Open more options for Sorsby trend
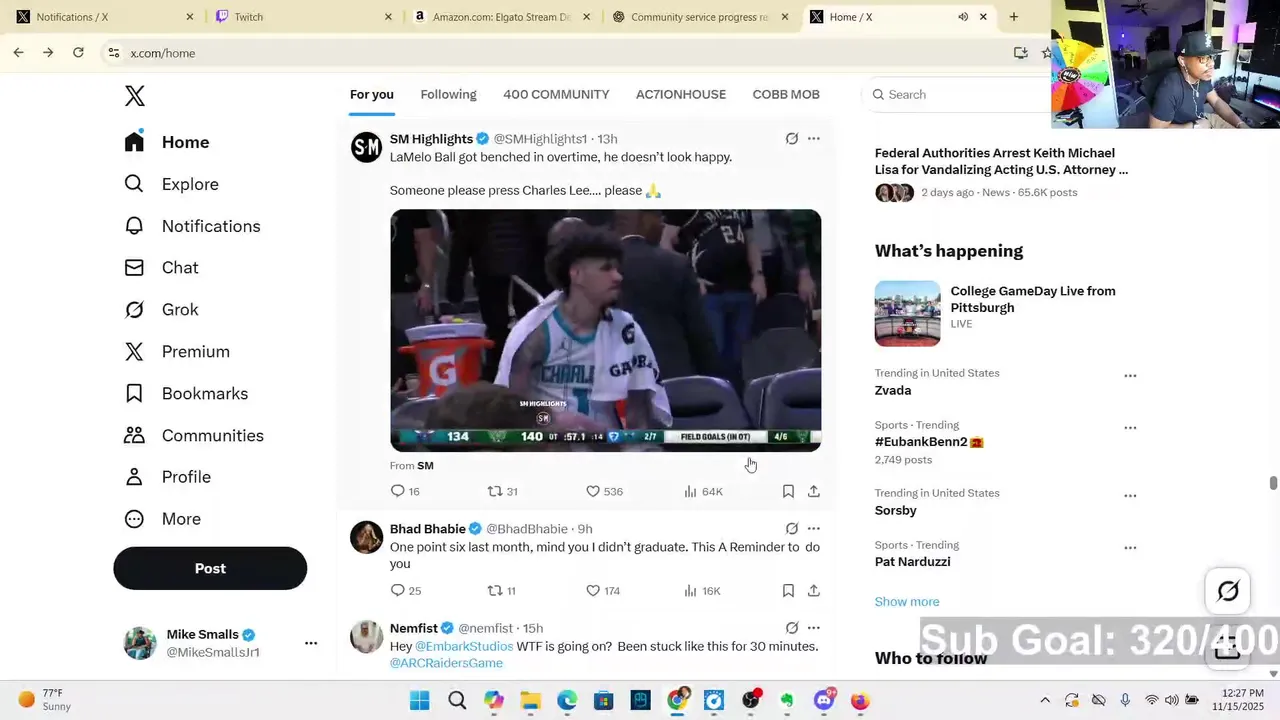This screenshot has height=720, width=1280. 1130,496
